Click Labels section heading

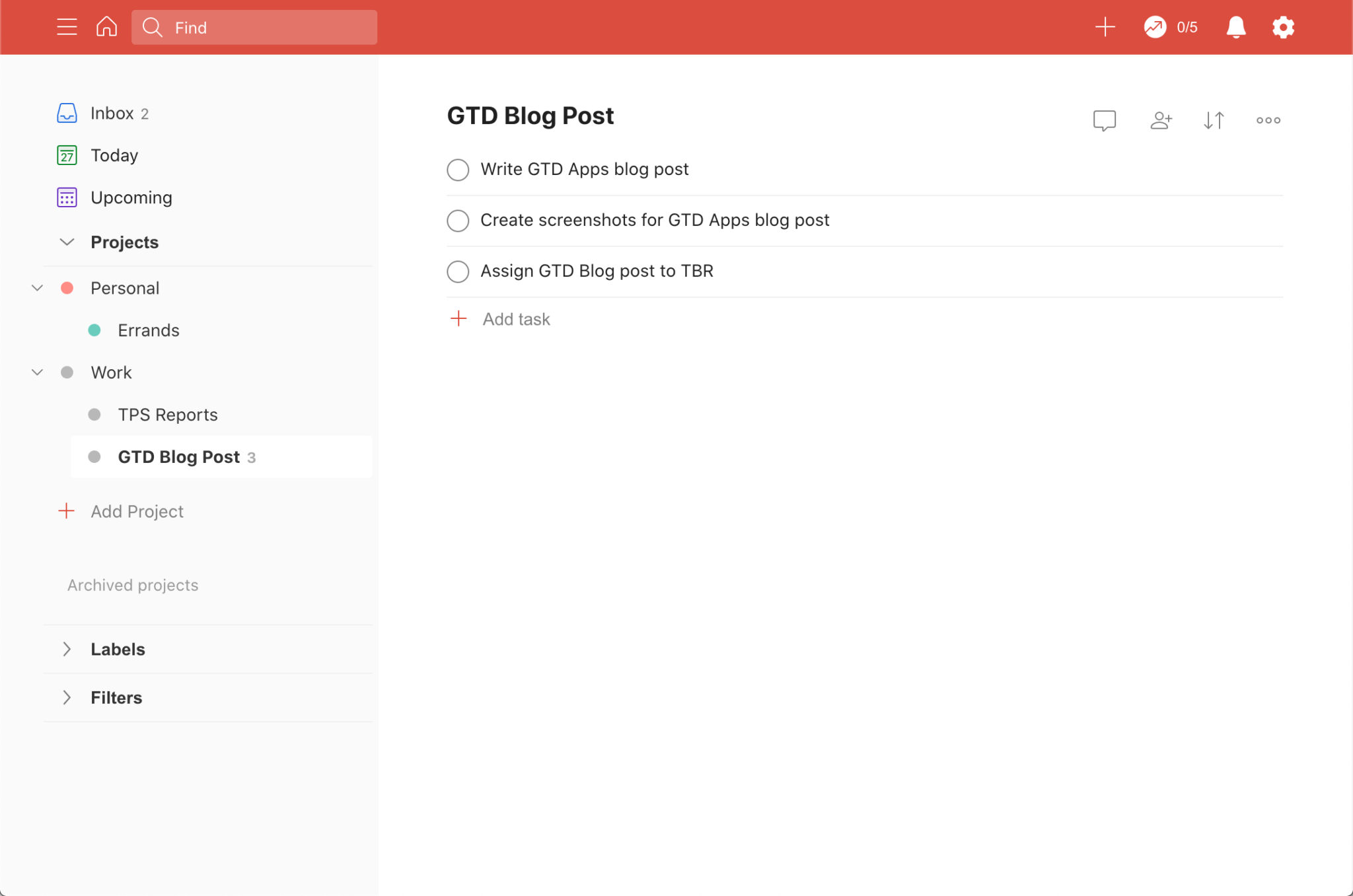(x=118, y=649)
